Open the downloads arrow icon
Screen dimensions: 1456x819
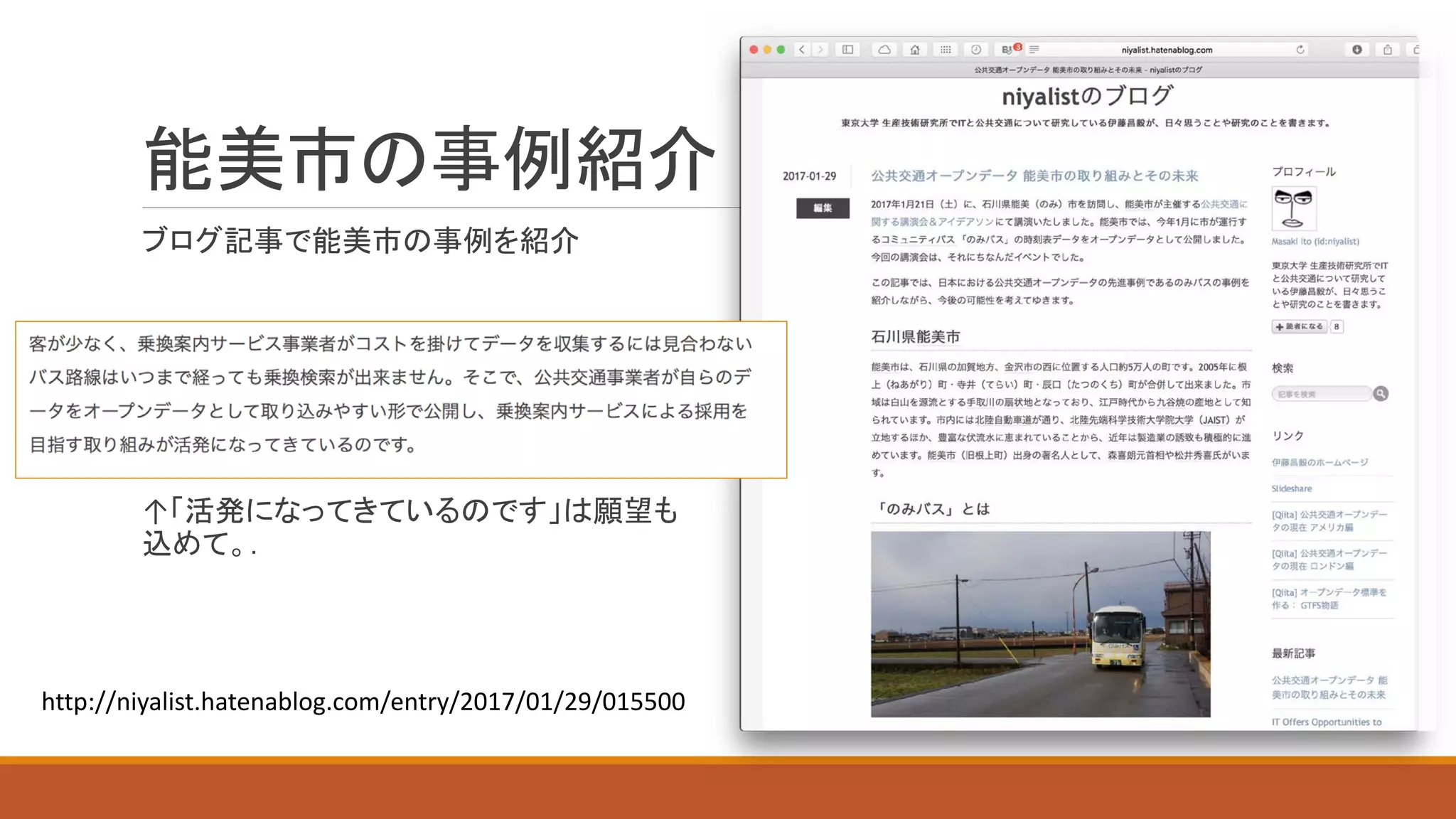click(x=1357, y=50)
